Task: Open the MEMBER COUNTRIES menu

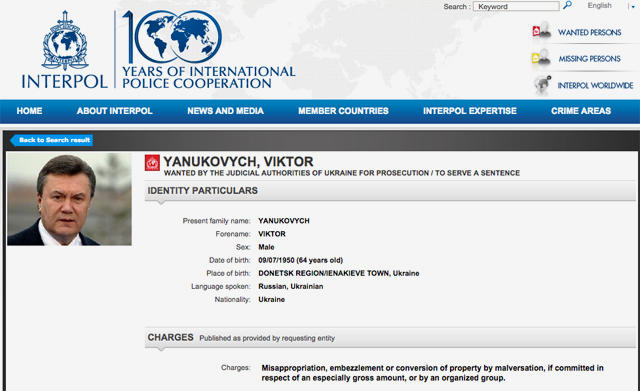Action: pos(343,111)
